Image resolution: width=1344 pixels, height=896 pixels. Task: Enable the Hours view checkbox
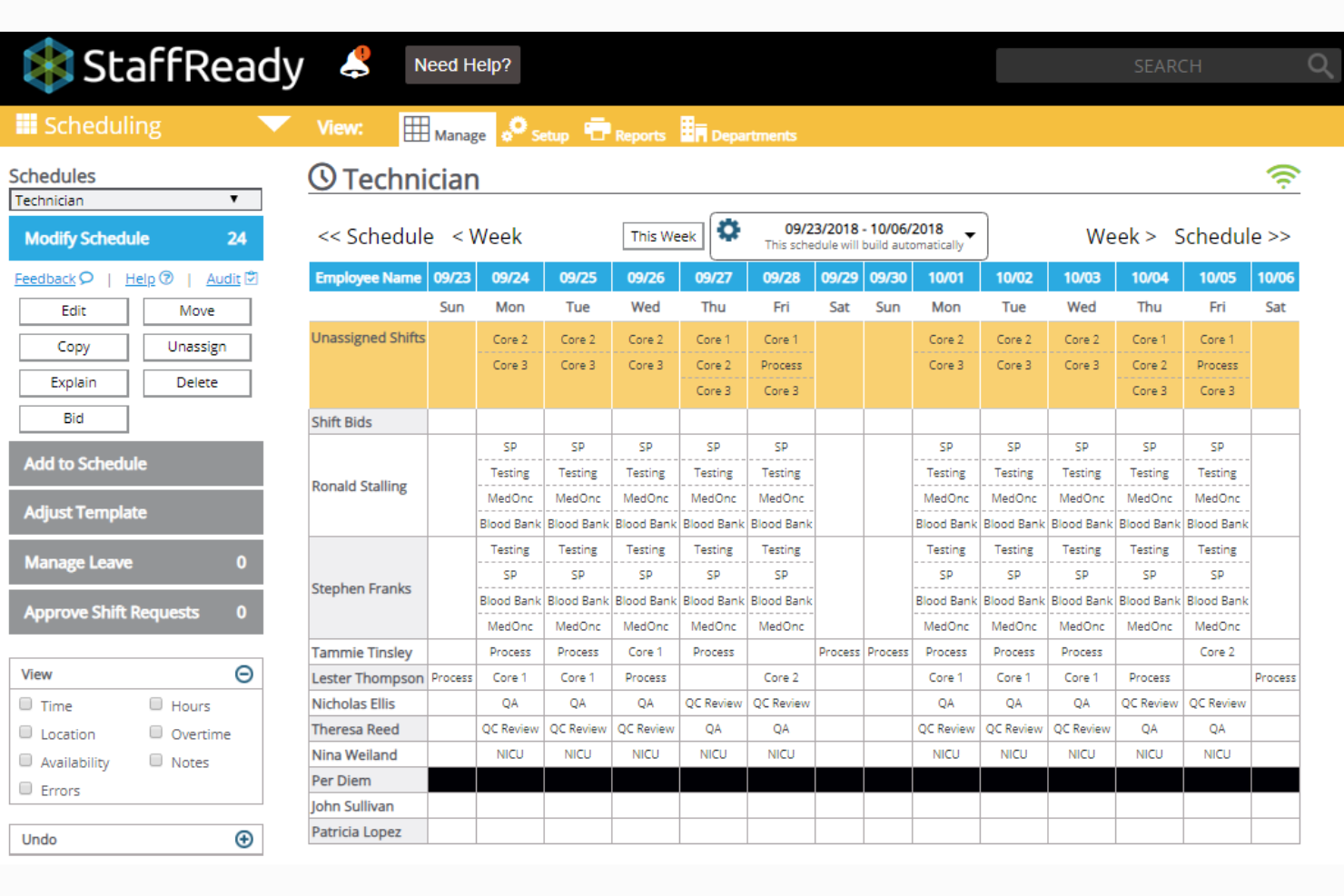(156, 704)
